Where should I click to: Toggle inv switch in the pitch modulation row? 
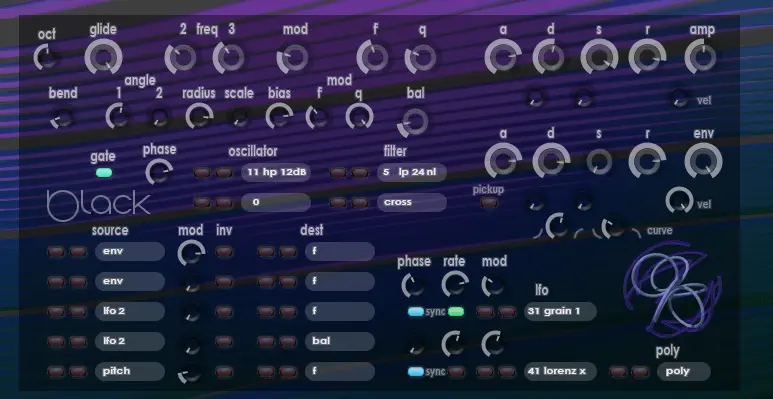tap(224, 371)
